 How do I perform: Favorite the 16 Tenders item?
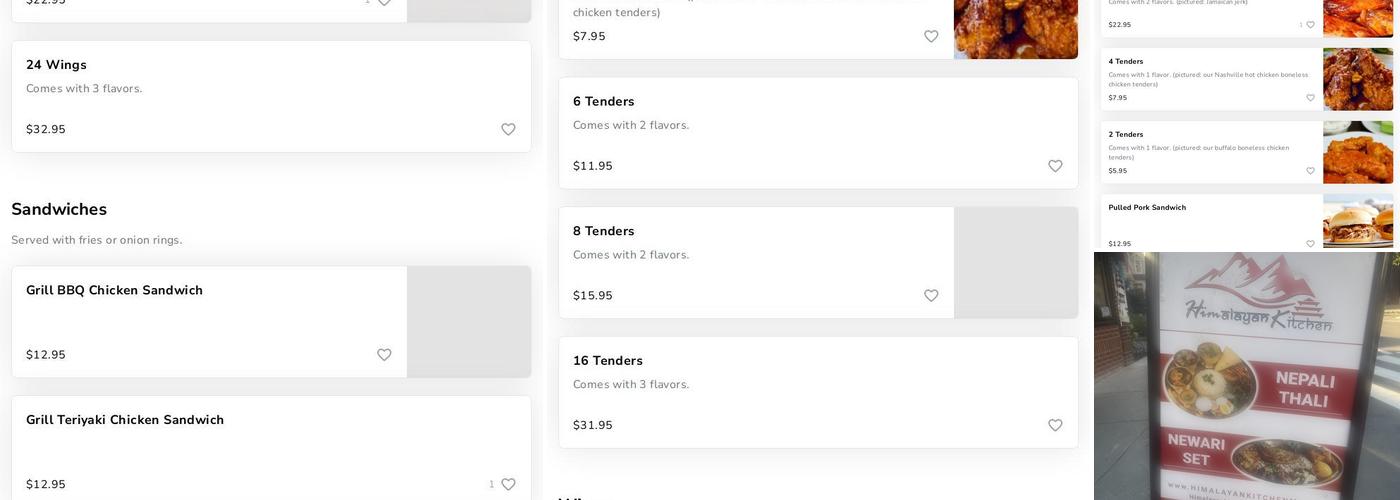tap(1055, 426)
